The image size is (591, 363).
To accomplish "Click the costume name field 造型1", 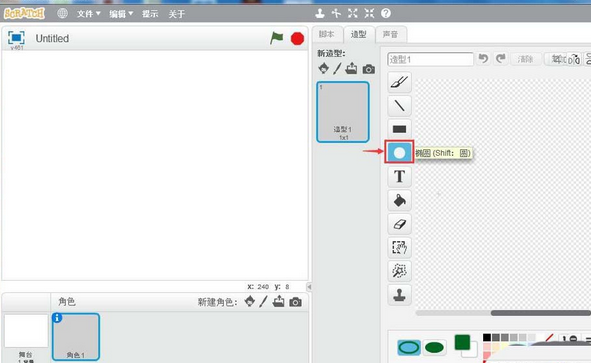I will tap(430, 60).
